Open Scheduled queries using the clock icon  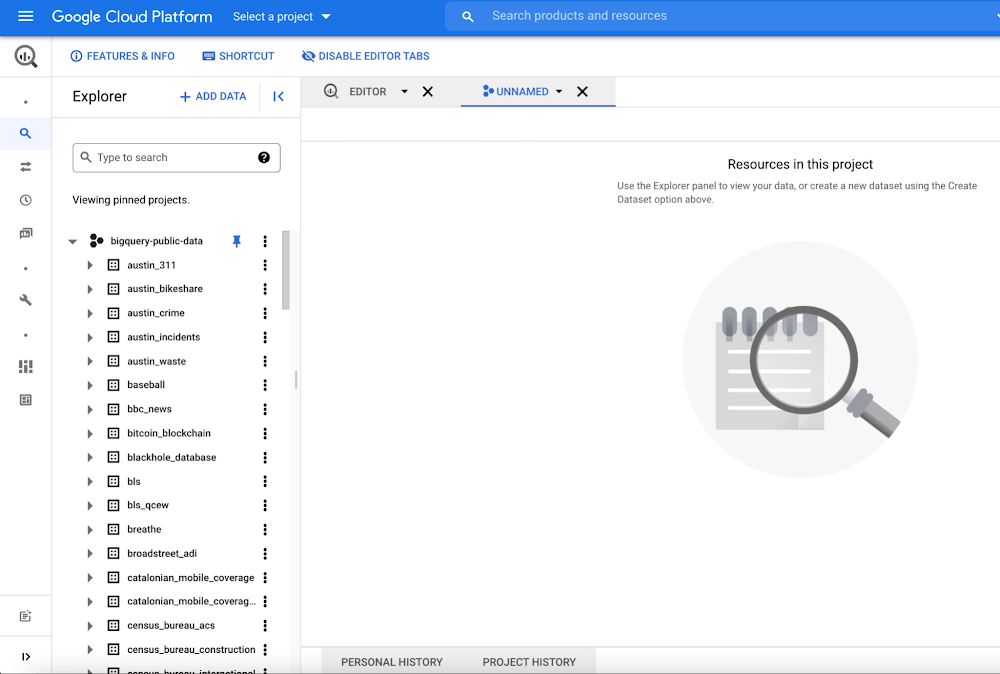[x=26, y=200]
